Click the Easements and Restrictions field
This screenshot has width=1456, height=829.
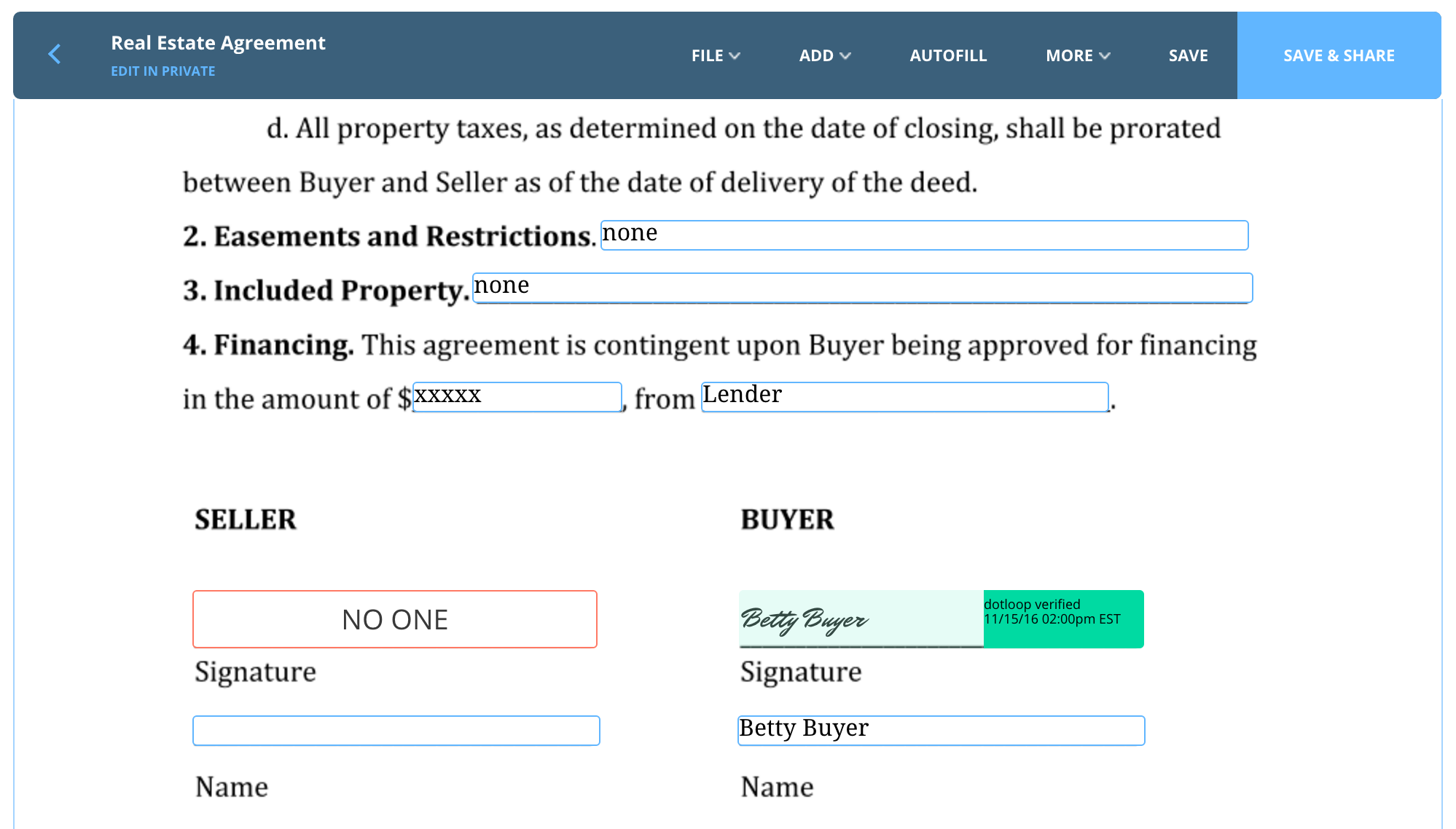[x=923, y=235]
